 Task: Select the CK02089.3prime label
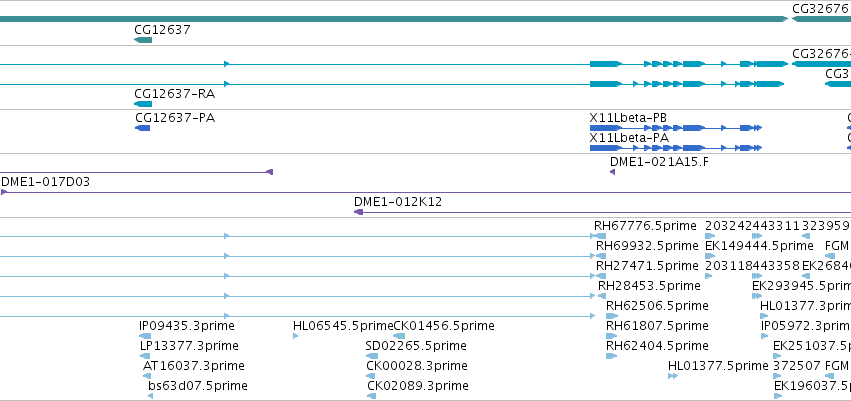(418, 386)
